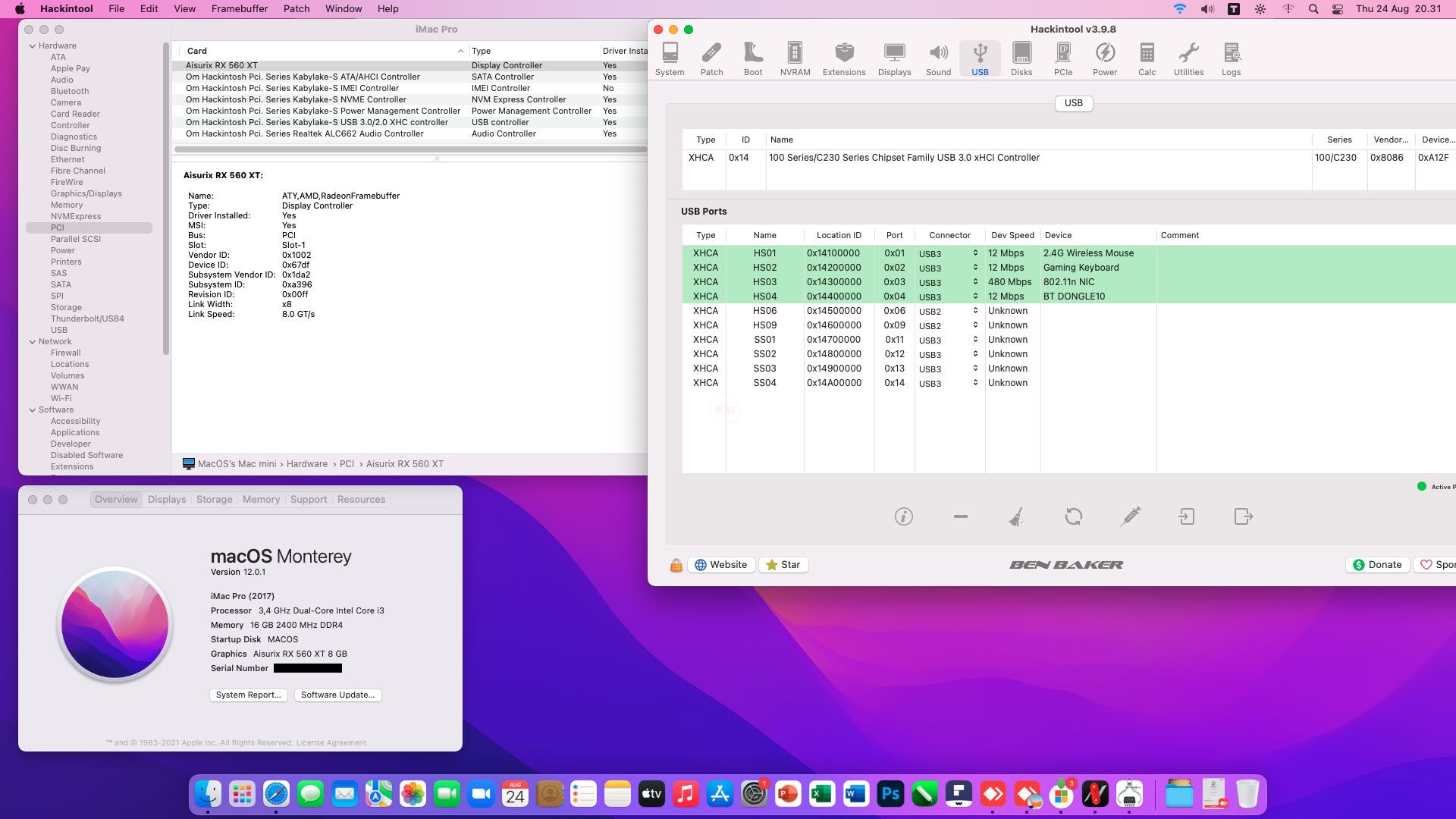Click the USB segmented tab button
This screenshot has height=819, width=1456.
1073,103
